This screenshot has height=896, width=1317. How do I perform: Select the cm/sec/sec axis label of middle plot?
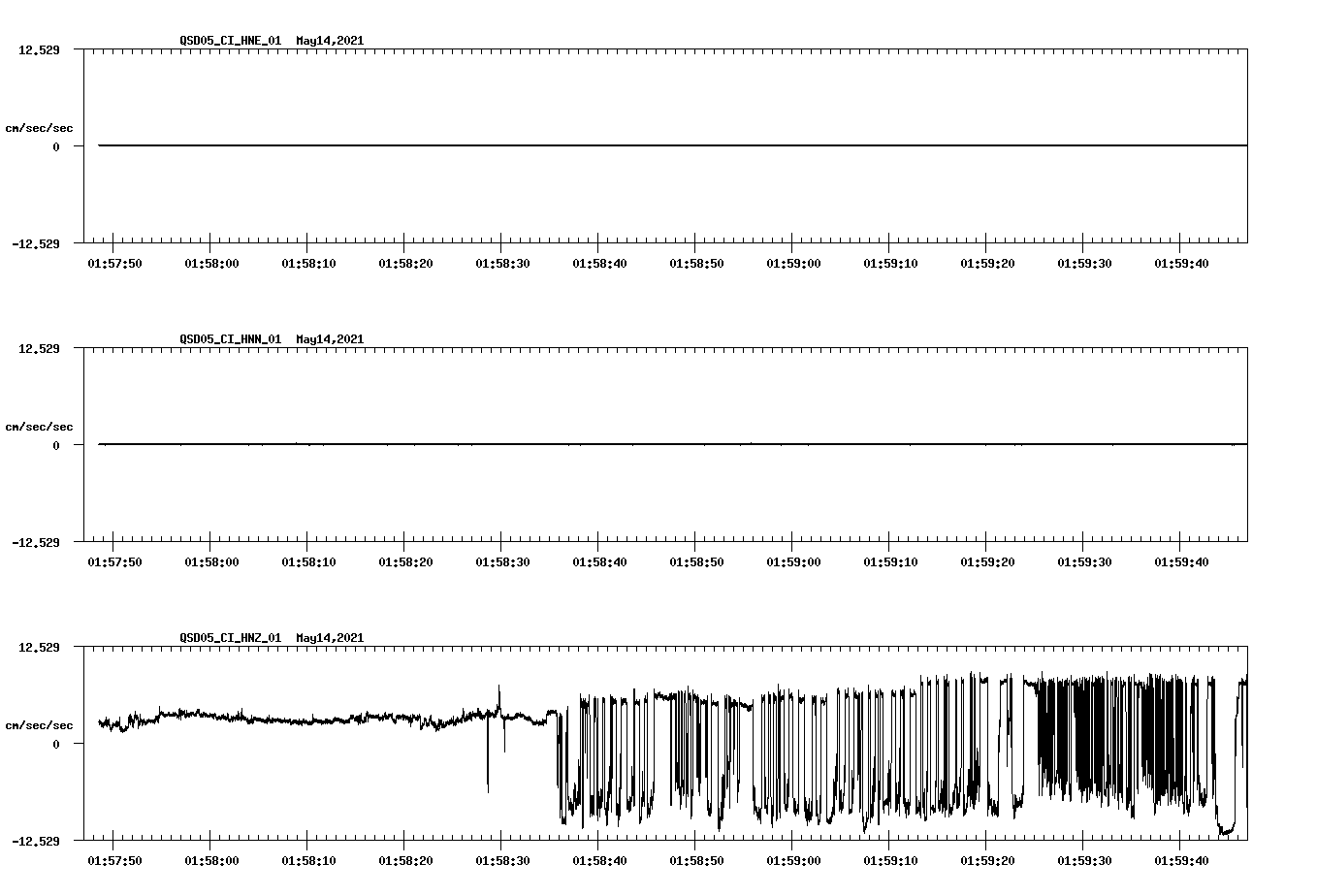[40, 426]
